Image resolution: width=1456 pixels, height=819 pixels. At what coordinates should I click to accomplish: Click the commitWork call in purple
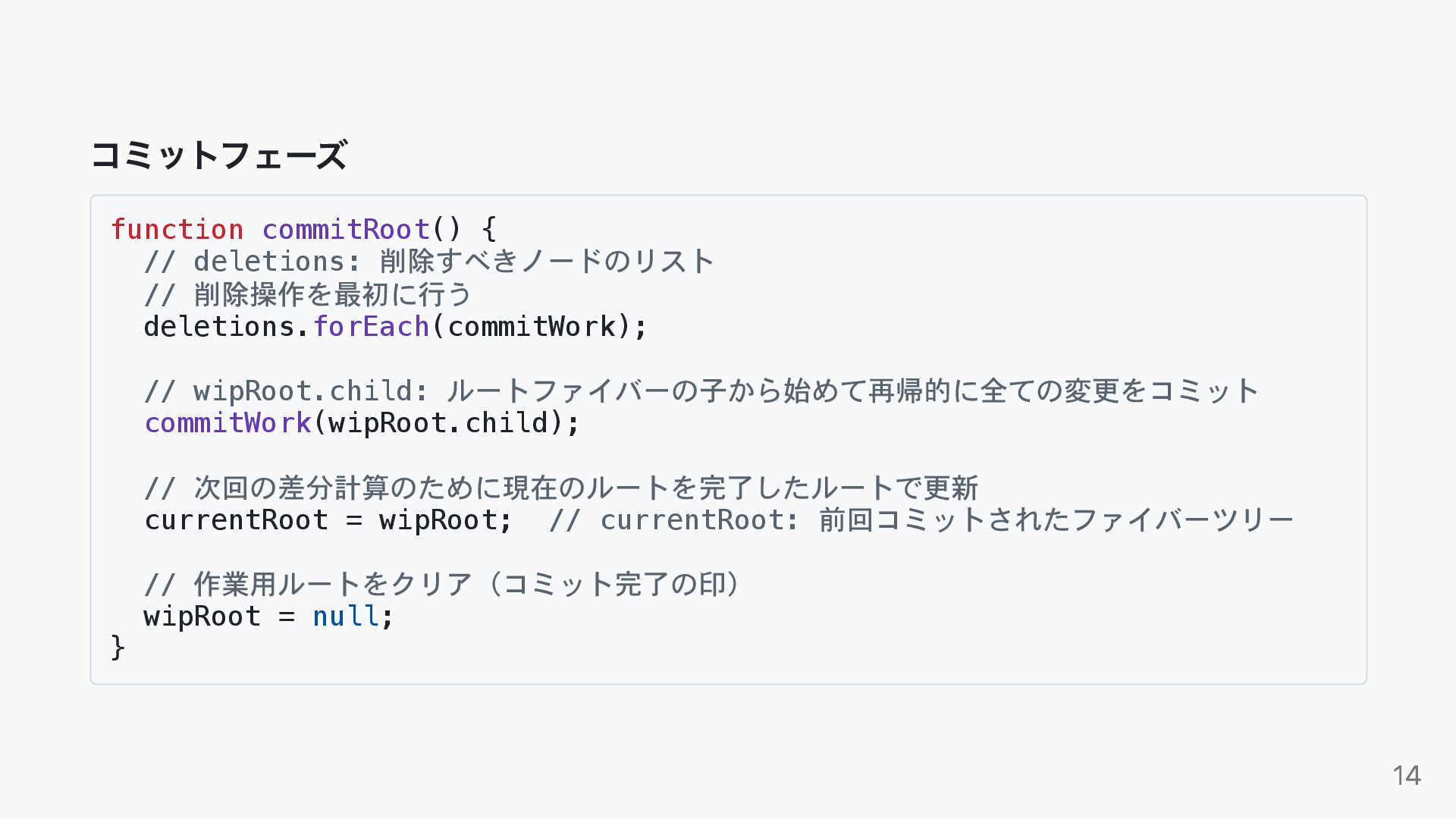[227, 422]
